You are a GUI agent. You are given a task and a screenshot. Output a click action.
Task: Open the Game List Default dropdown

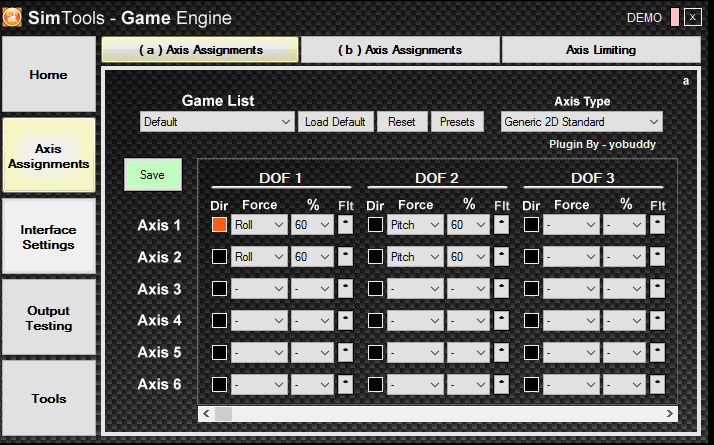(x=217, y=122)
